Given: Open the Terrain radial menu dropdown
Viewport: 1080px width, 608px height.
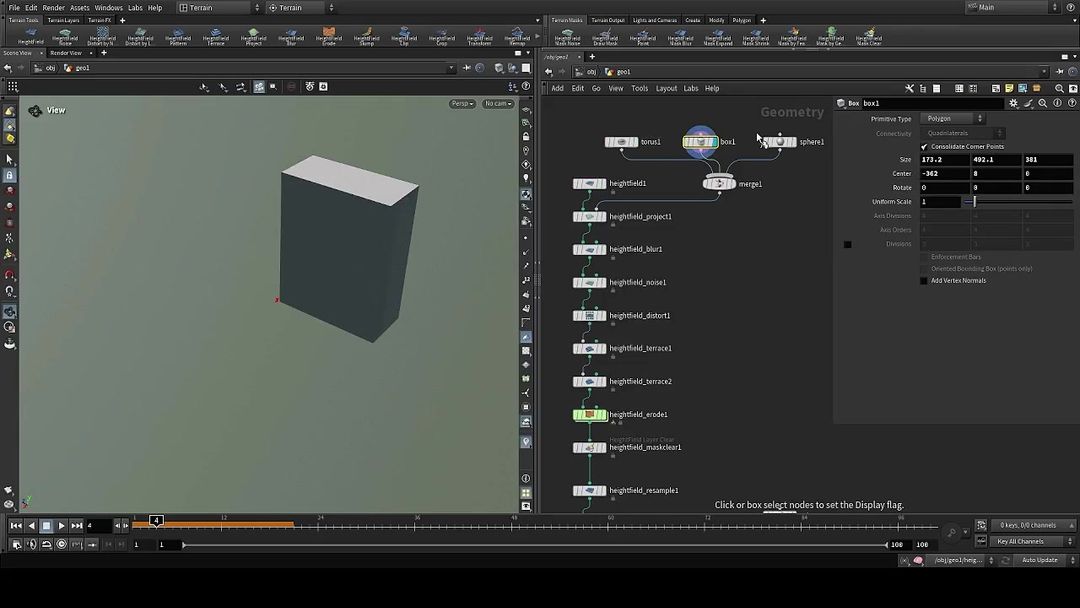Looking at the screenshot, I should pos(301,8).
